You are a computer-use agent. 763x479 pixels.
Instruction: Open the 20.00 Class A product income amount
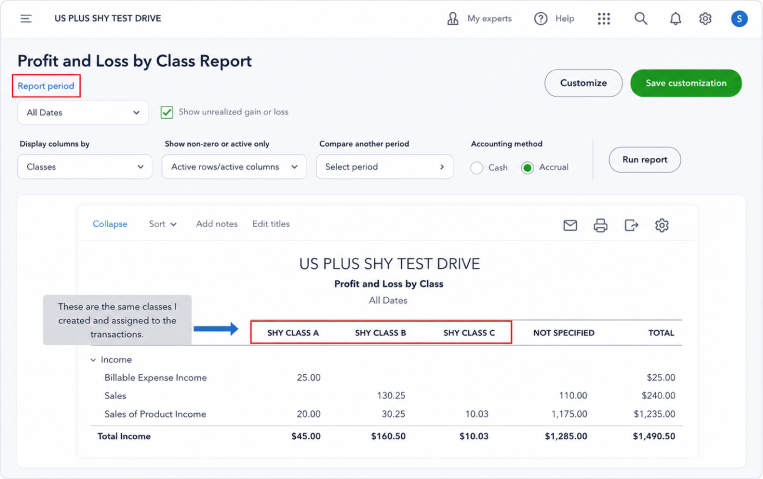pos(309,414)
